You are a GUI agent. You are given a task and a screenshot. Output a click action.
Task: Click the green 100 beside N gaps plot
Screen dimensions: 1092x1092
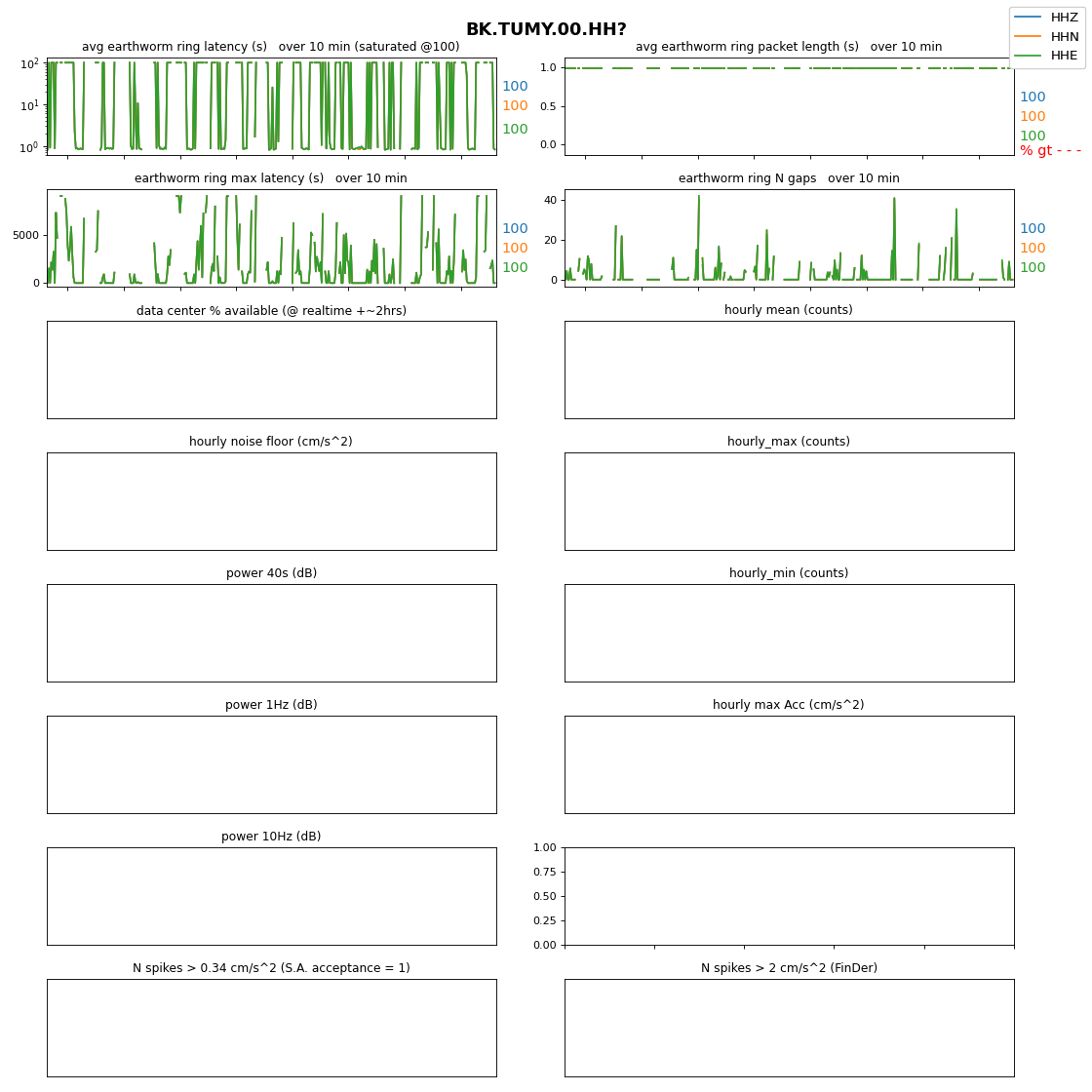[1033, 267]
